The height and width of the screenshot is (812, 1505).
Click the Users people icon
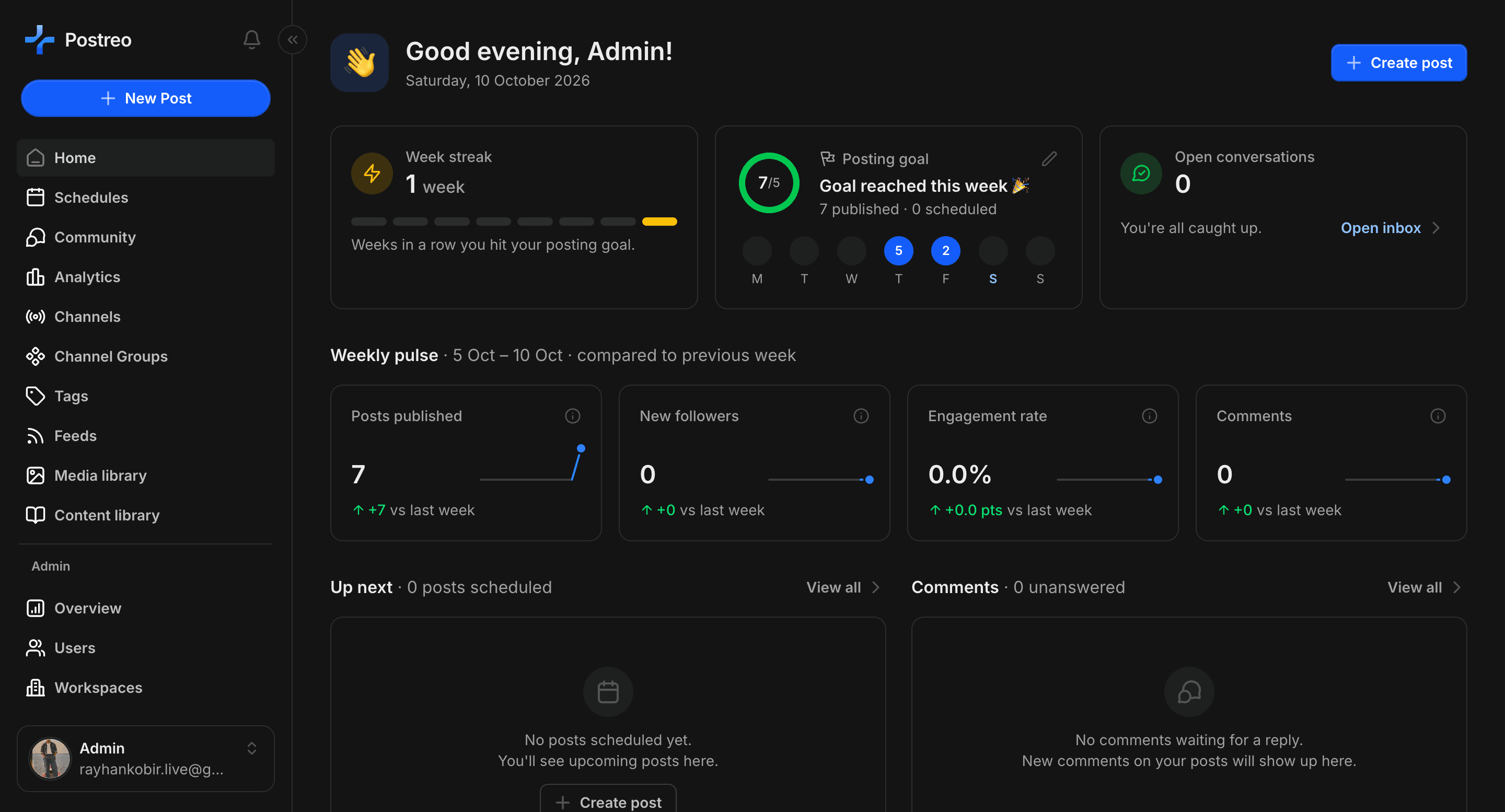coord(36,648)
